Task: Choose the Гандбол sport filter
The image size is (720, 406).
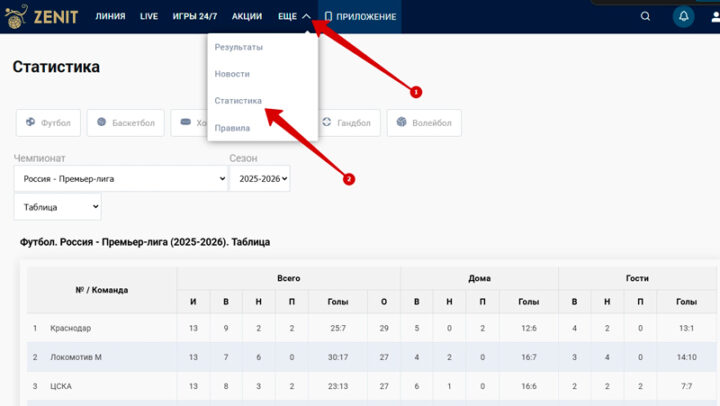Action: point(346,123)
